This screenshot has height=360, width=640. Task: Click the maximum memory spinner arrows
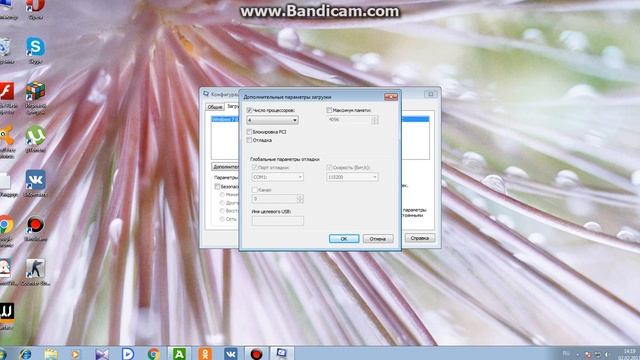tap(375, 120)
